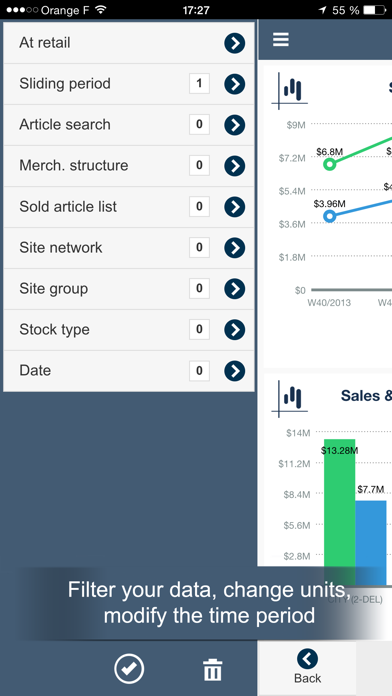Expand the At retail arrow
Viewport: 392px width, 696px height.
235,43
